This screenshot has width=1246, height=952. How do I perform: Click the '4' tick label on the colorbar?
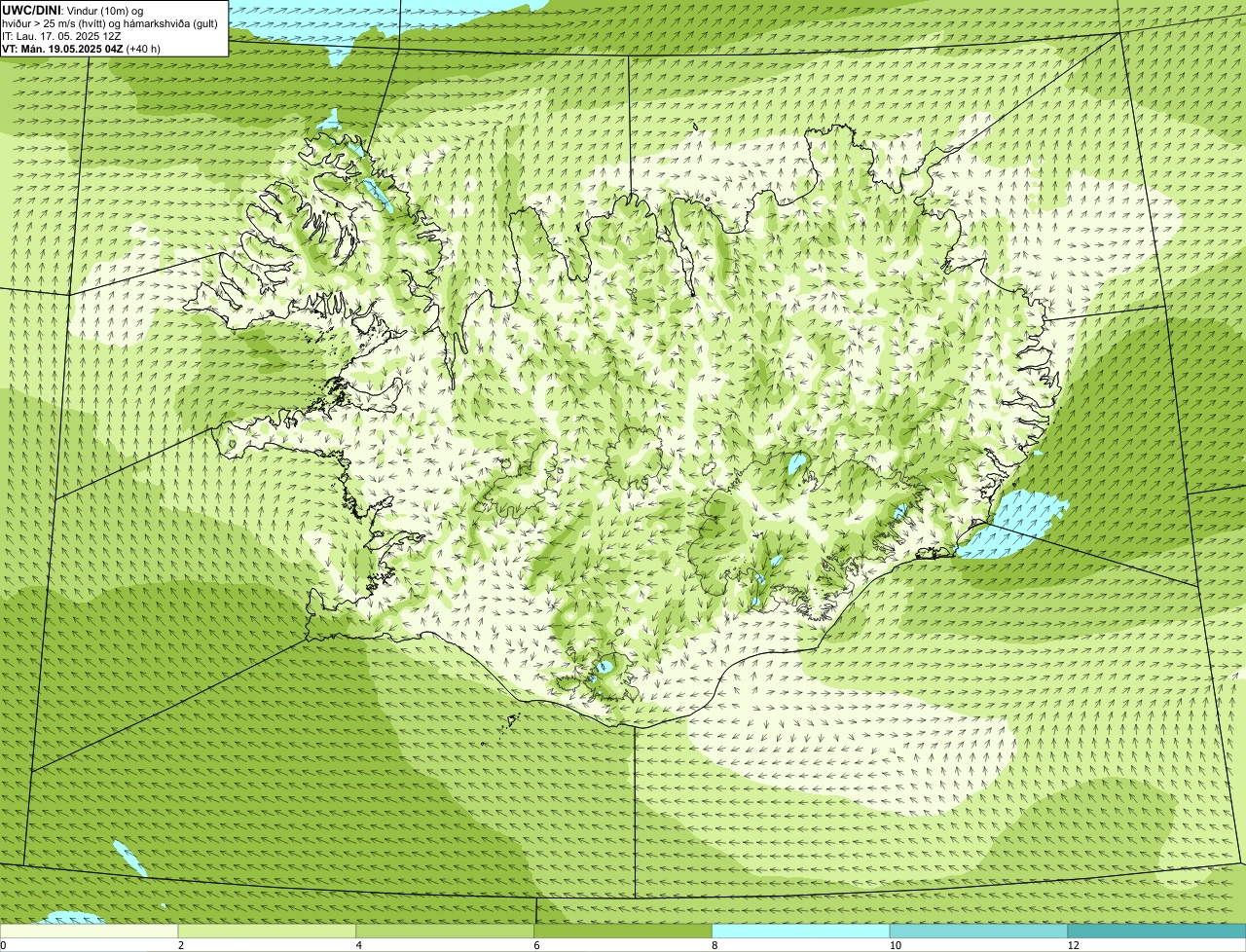[359, 945]
